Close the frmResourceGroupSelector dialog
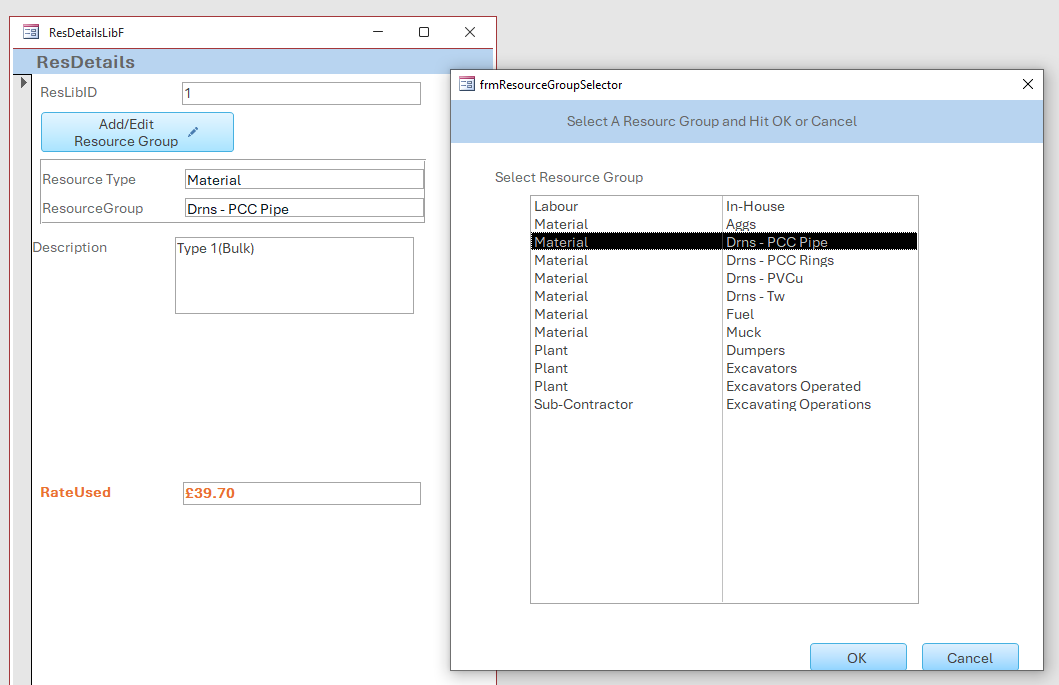Image resolution: width=1059 pixels, height=685 pixels. [x=1027, y=85]
